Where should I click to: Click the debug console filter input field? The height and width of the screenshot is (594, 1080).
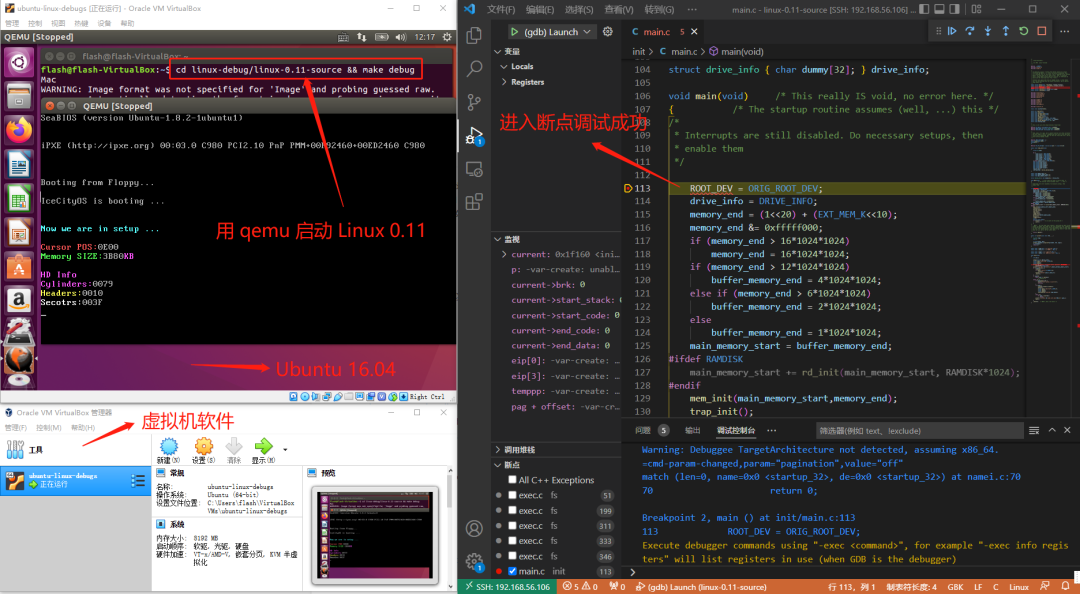[919, 430]
